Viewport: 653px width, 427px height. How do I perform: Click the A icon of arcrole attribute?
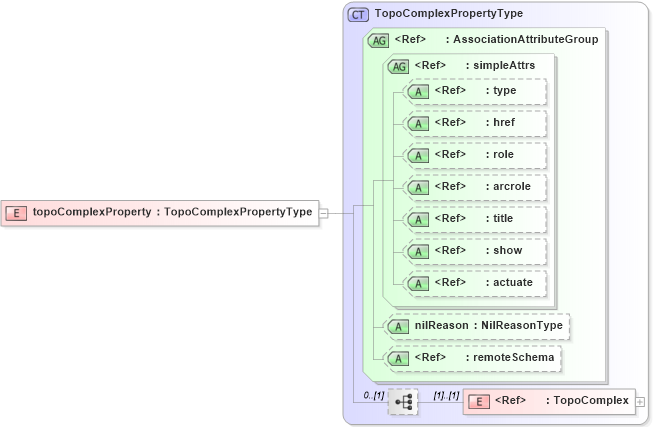[x=418, y=188]
